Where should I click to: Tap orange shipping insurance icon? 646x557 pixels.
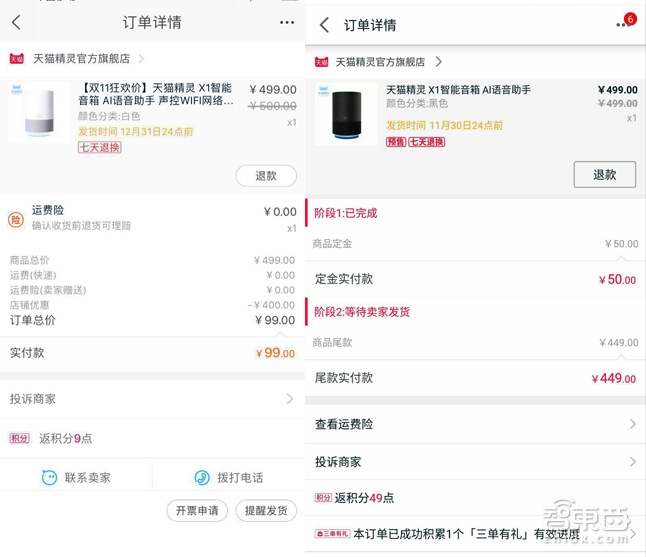click(x=16, y=219)
